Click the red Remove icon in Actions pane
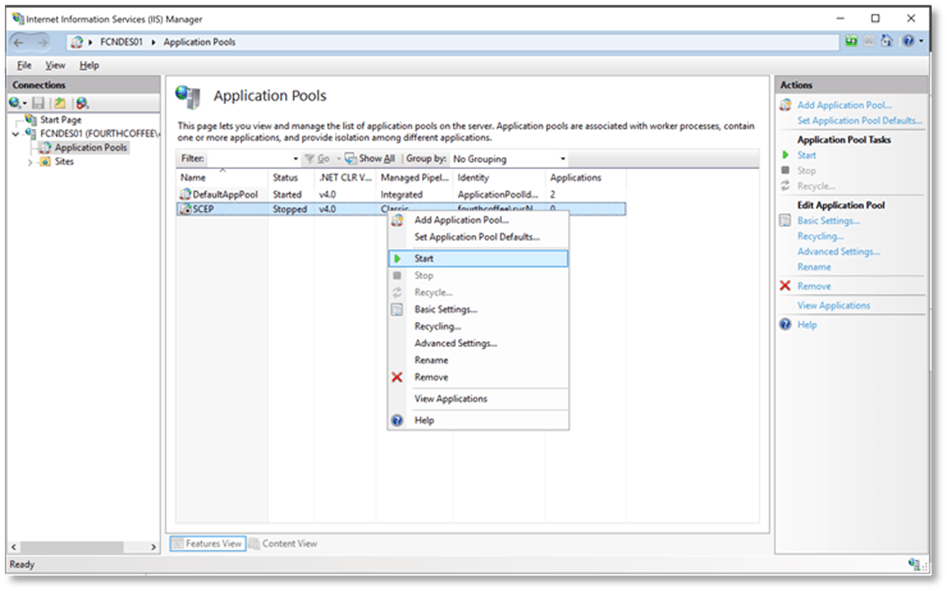This screenshot has height=591, width=947. [786, 286]
